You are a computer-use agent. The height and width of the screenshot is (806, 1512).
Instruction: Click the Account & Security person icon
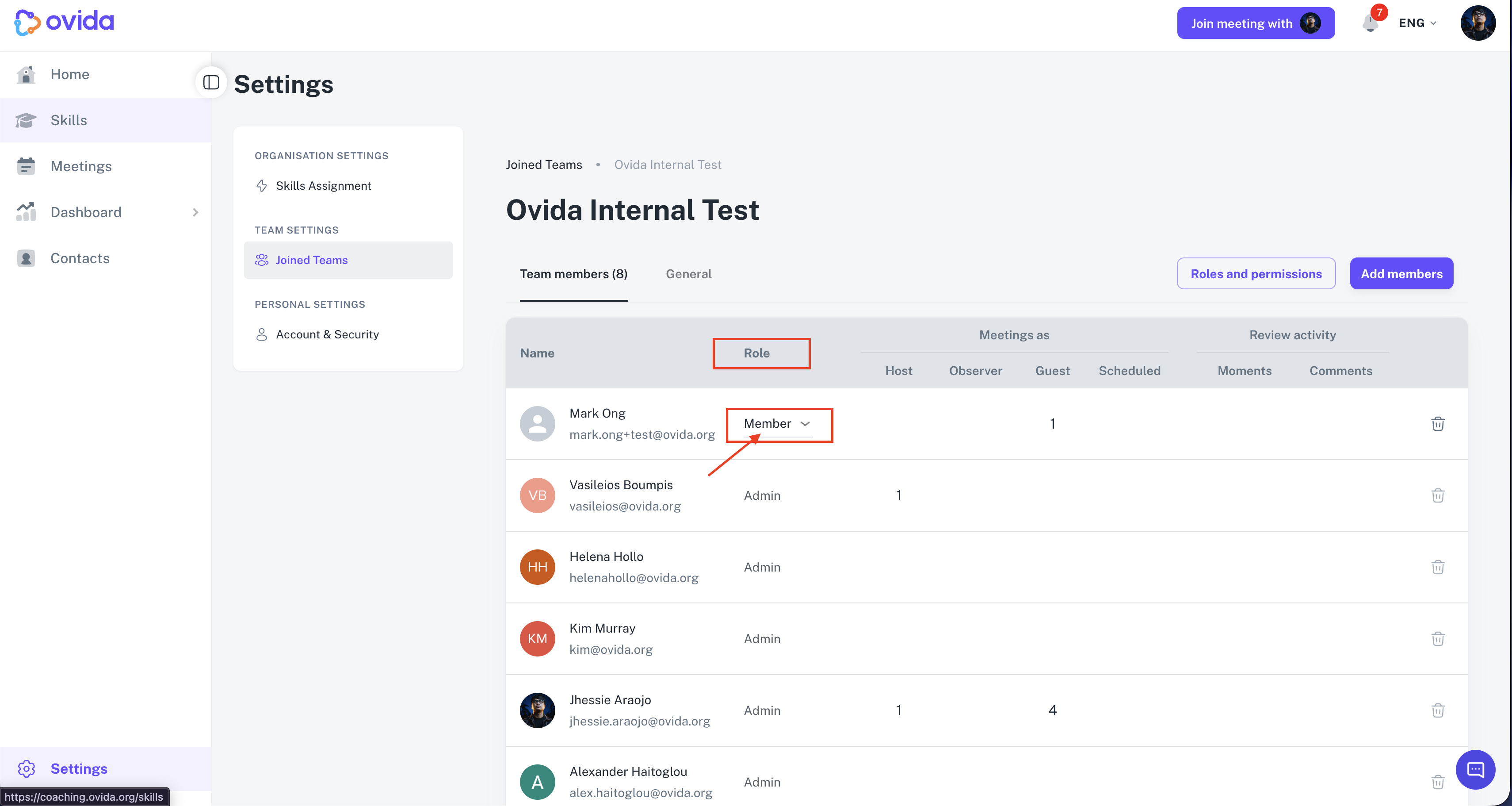point(262,334)
